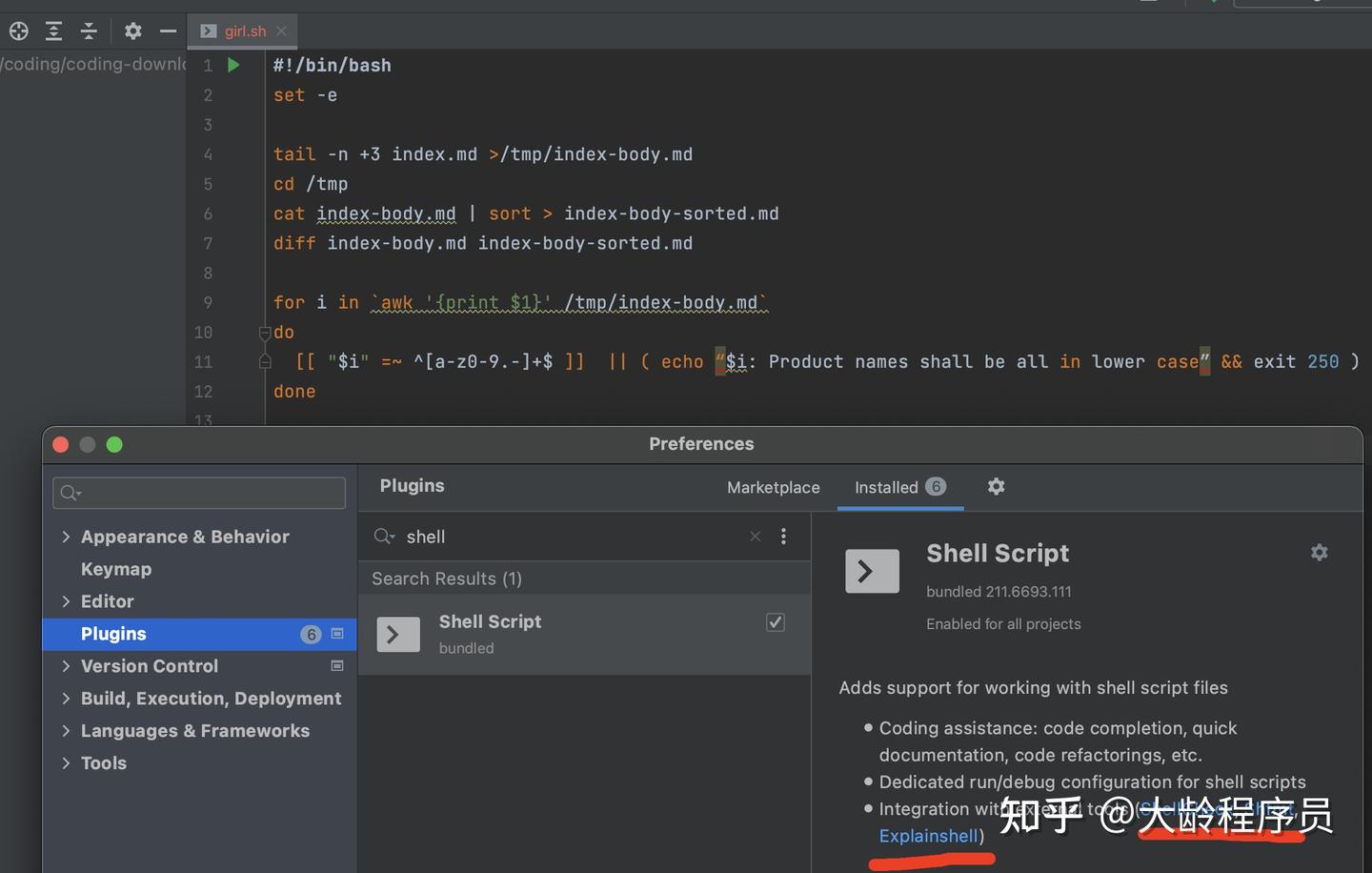Click the fold marker on line 11
The image size is (1372, 873).
tap(265, 361)
